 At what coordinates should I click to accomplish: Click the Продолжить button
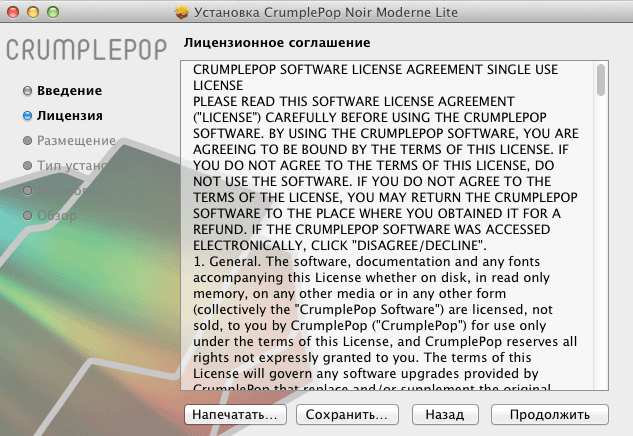[549, 415]
